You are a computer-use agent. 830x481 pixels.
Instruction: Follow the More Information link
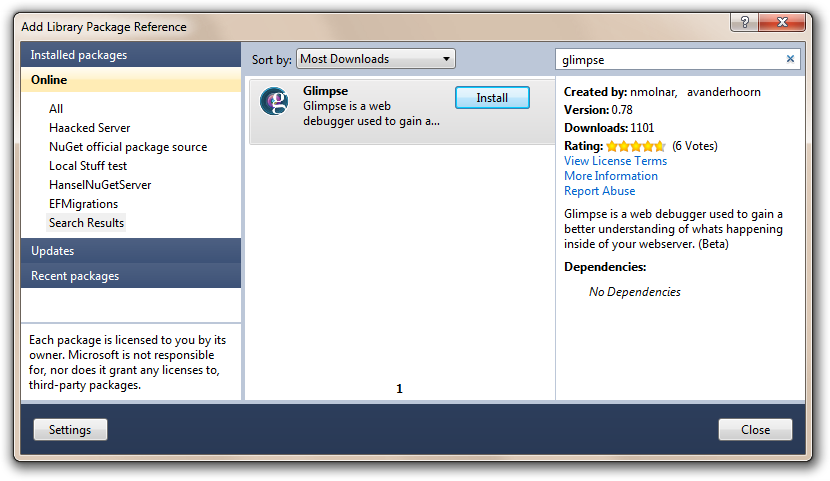coord(611,176)
